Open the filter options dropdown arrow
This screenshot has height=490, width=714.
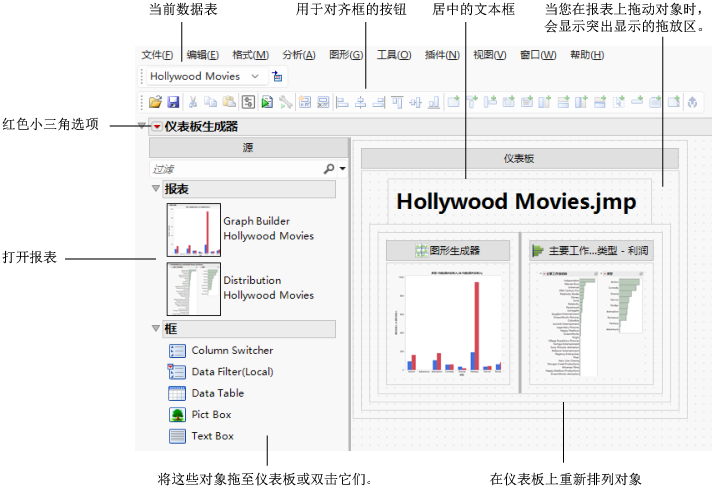click(x=342, y=169)
